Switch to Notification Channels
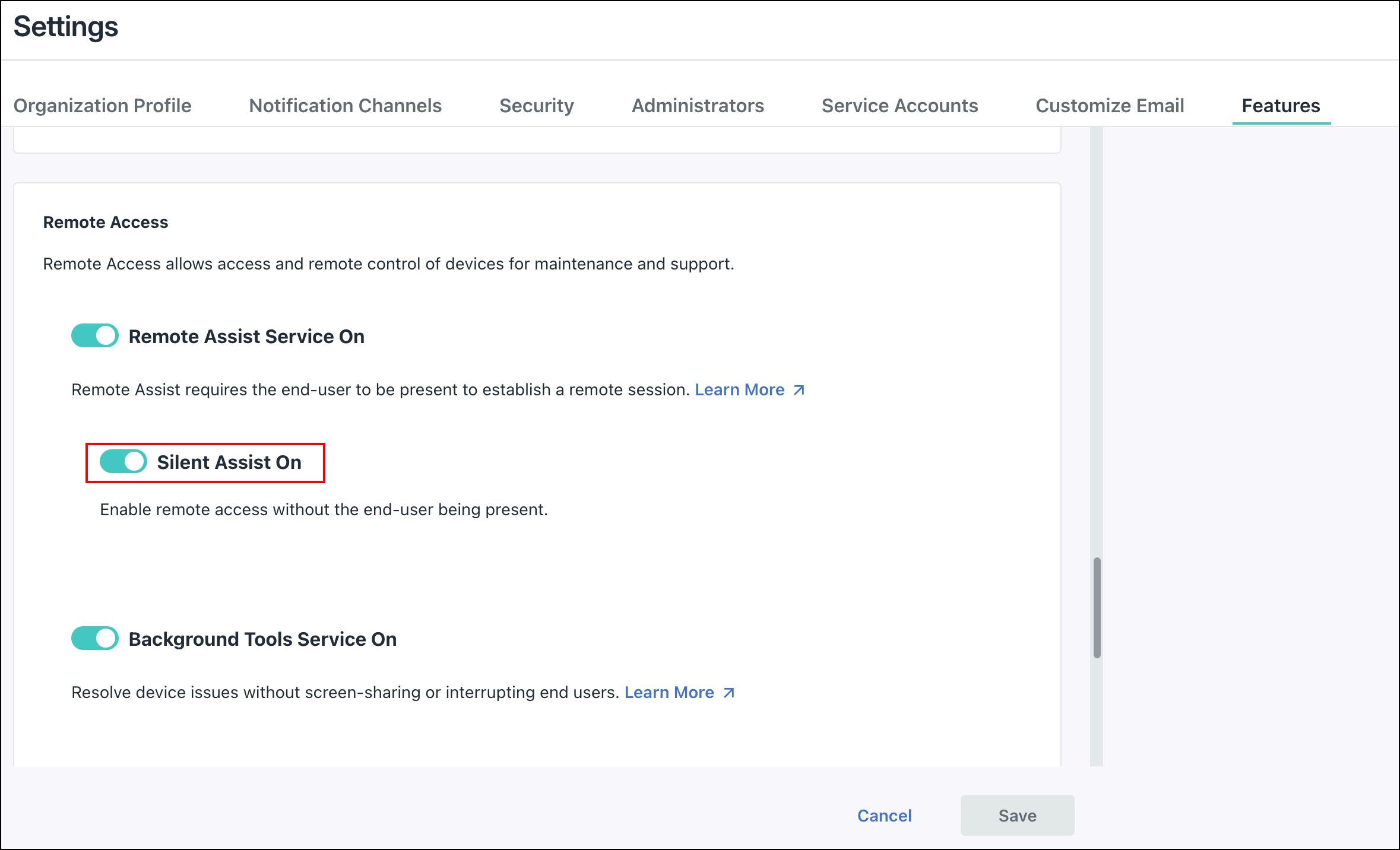 pos(345,106)
